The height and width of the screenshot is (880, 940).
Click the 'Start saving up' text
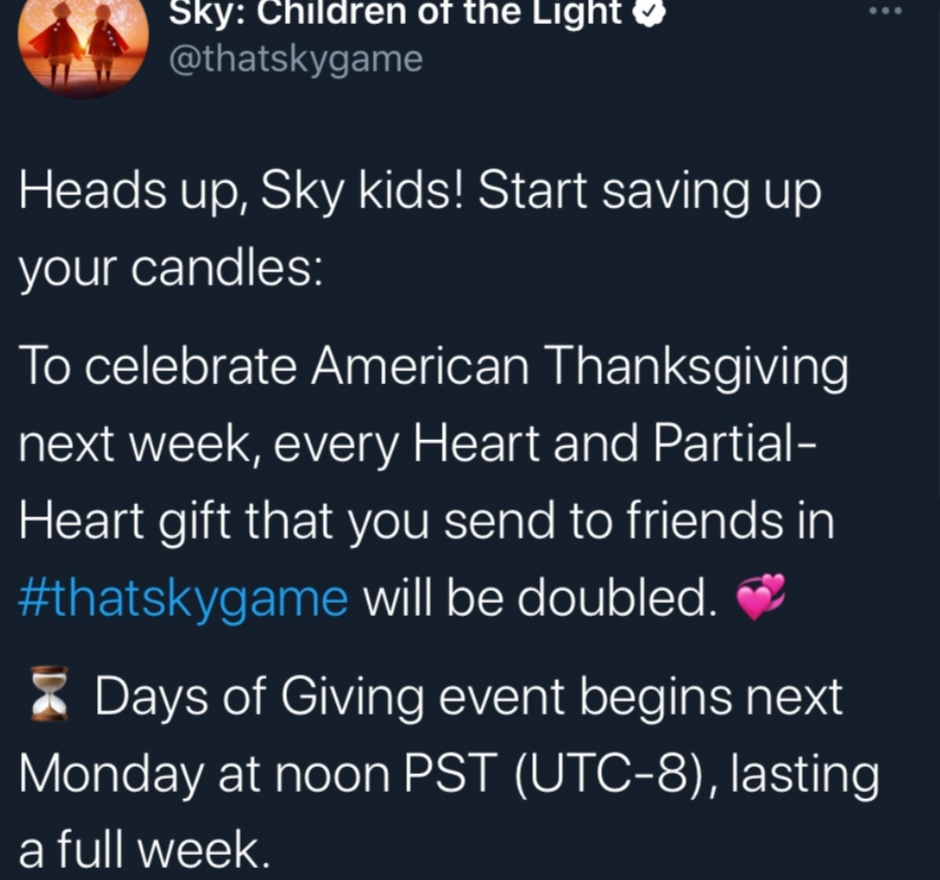[x=650, y=192]
